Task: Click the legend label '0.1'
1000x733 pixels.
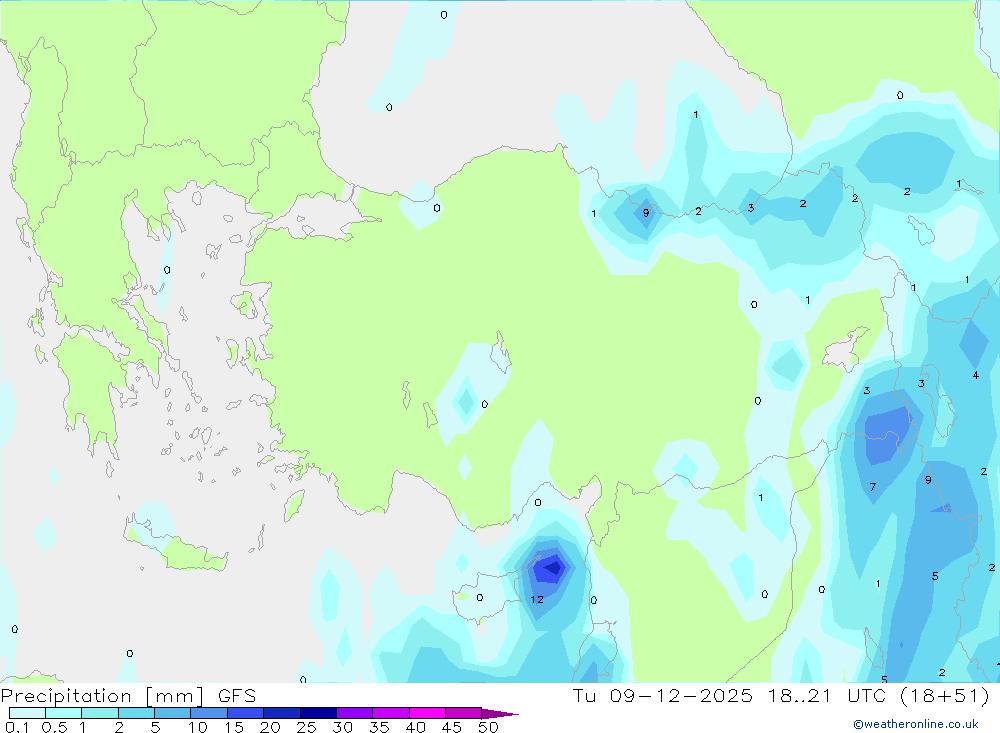Action: pyautogui.click(x=17, y=727)
